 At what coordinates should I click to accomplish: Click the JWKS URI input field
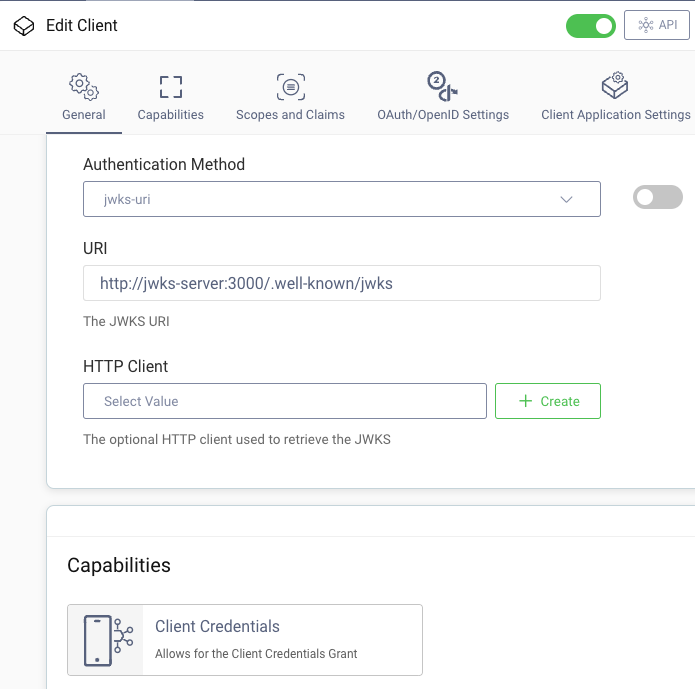tap(341, 283)
